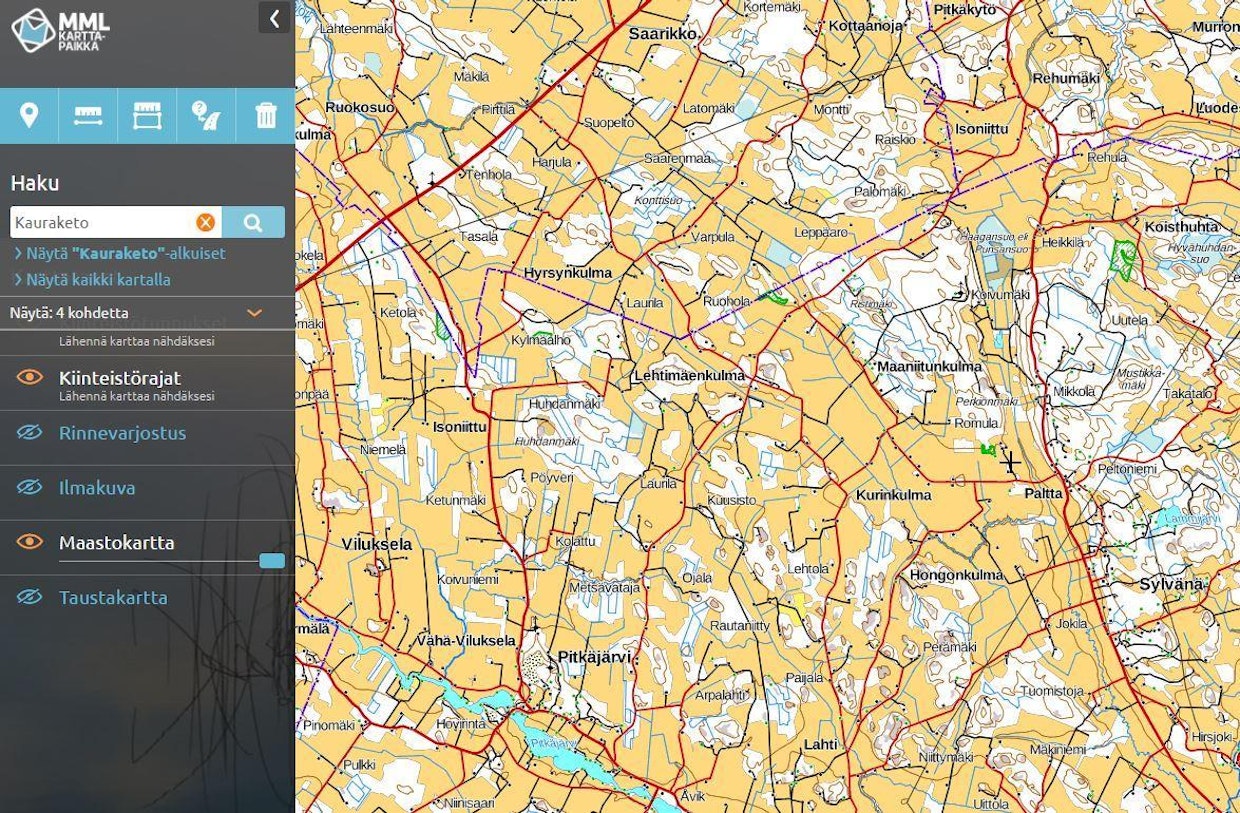Expand Näytä "Kauraketo"-alkuiset results
Viewport: 1240px width, 813px height.
124,254
